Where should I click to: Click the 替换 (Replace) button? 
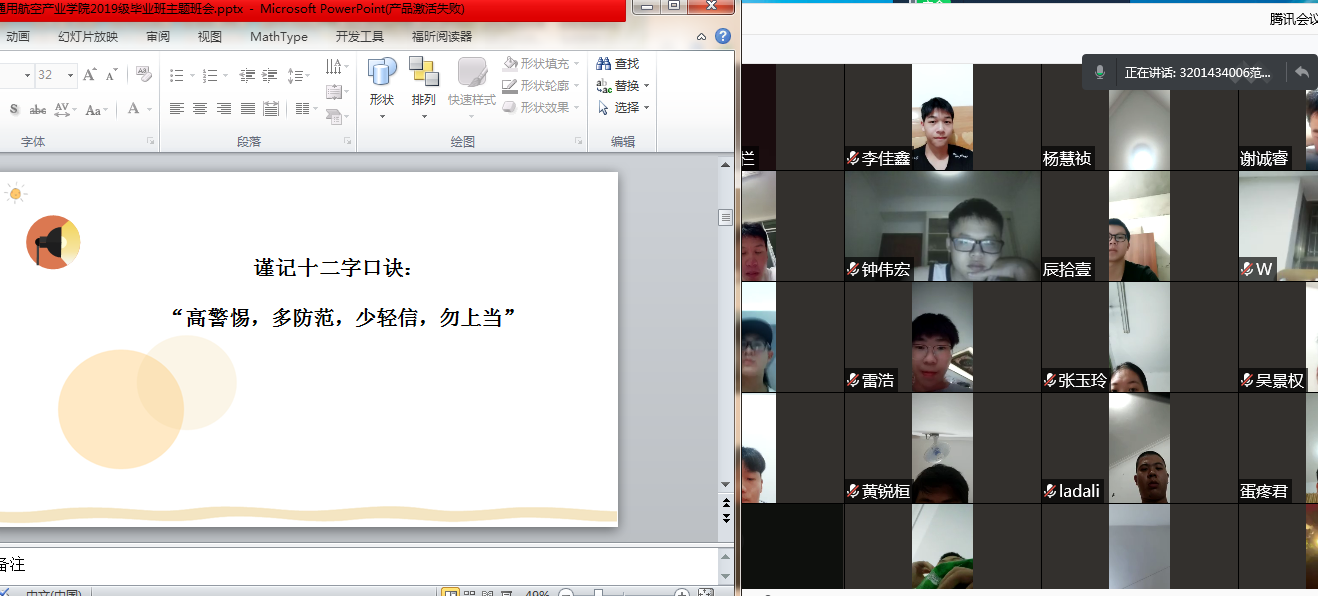(623, 86)
